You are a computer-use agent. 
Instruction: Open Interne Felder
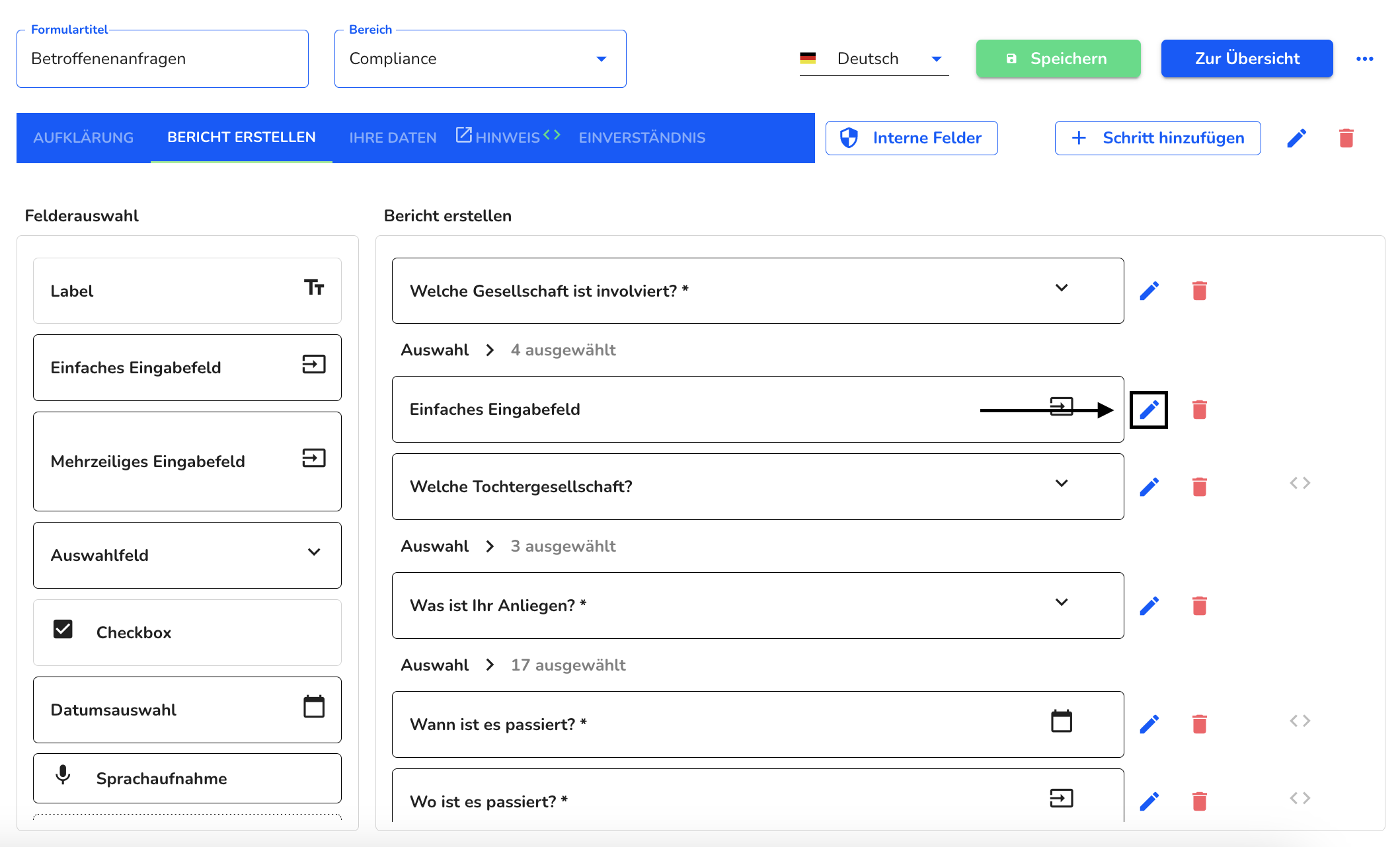click(912, 138)
